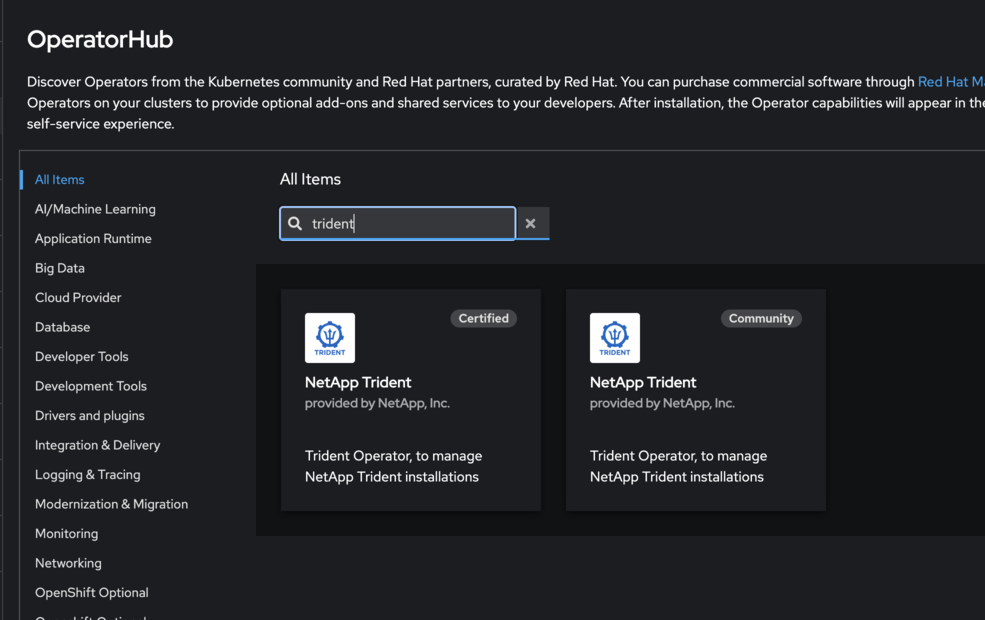The image size is (985, 620).
Task: Focus the trident search input field
Action: (x=410, y=224)
